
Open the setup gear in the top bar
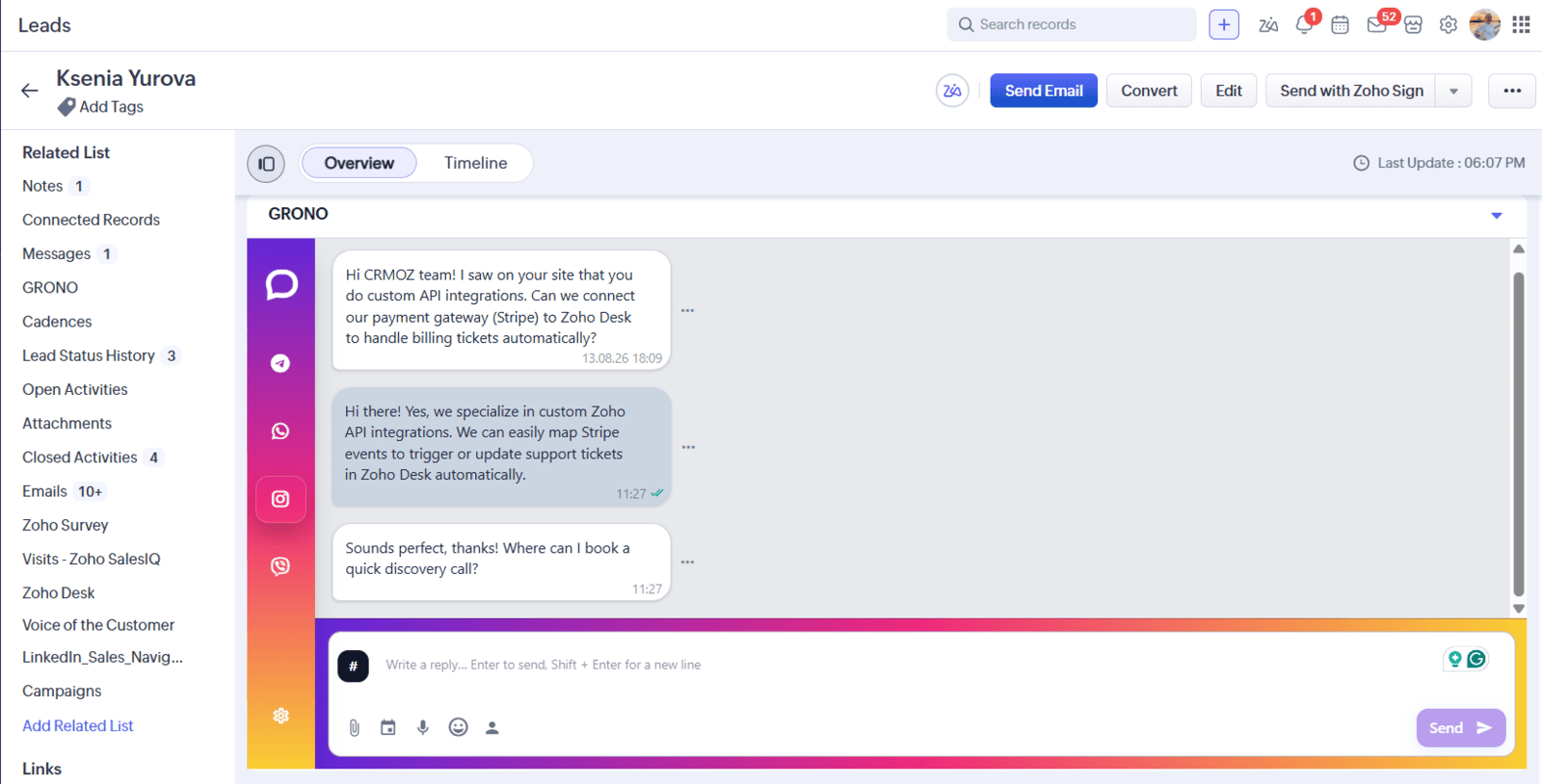pyautogui.click(x=1449, y=25)
